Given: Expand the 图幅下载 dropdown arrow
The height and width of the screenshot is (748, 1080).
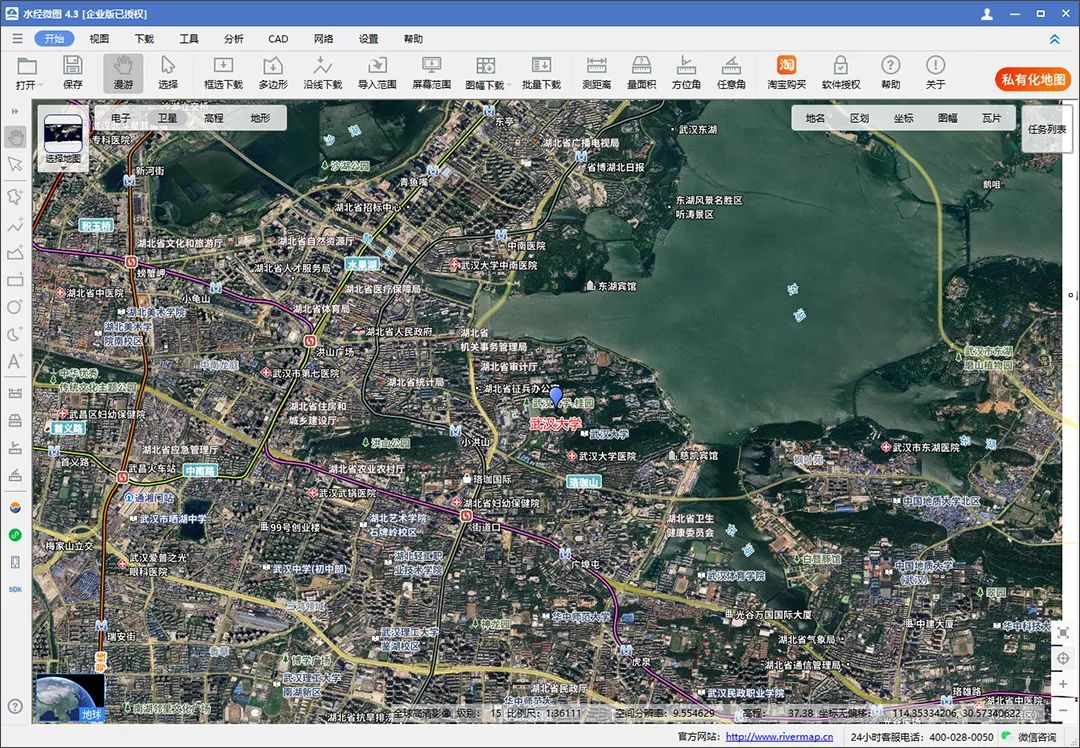Looking at the screenshot, I should (508, 85).
